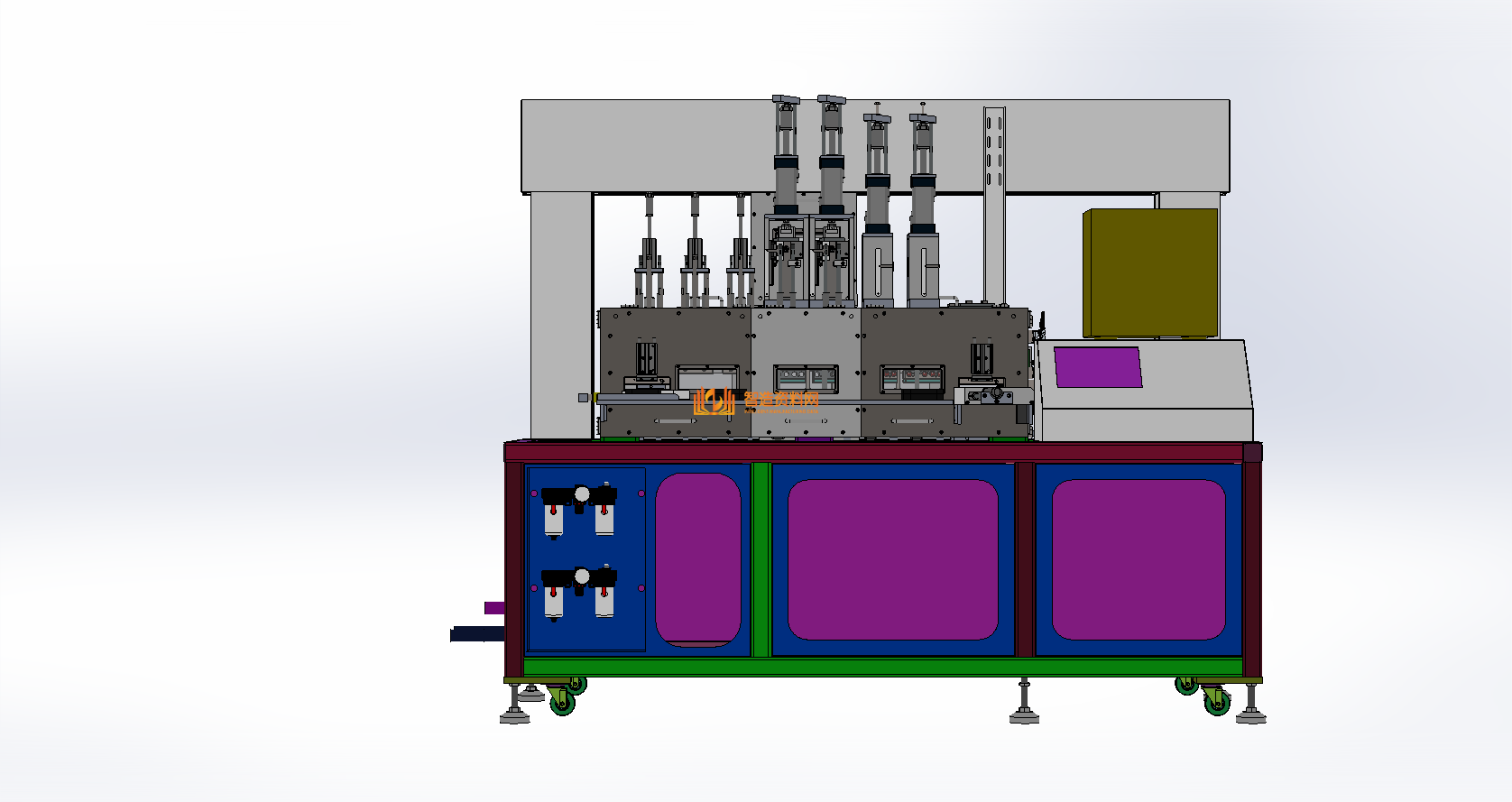Click the 智造资料网 watermark text
This screenshot has height=802, width=1512.
click(781, 400)
